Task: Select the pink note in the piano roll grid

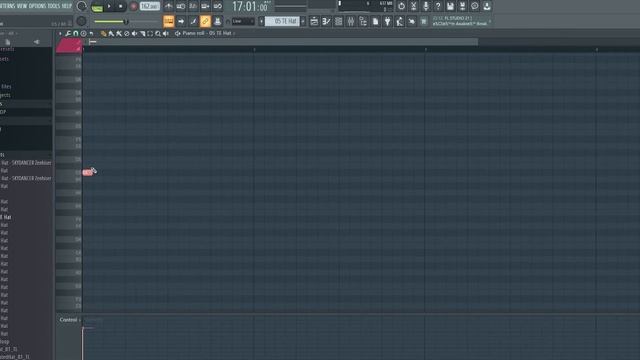Action: point(87,173)
